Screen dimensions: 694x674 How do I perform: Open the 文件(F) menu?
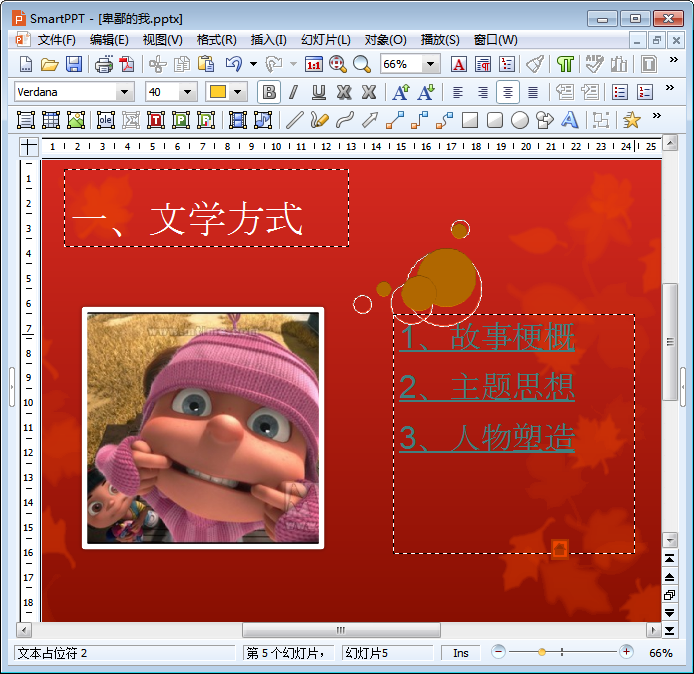(x=56, y=40)
